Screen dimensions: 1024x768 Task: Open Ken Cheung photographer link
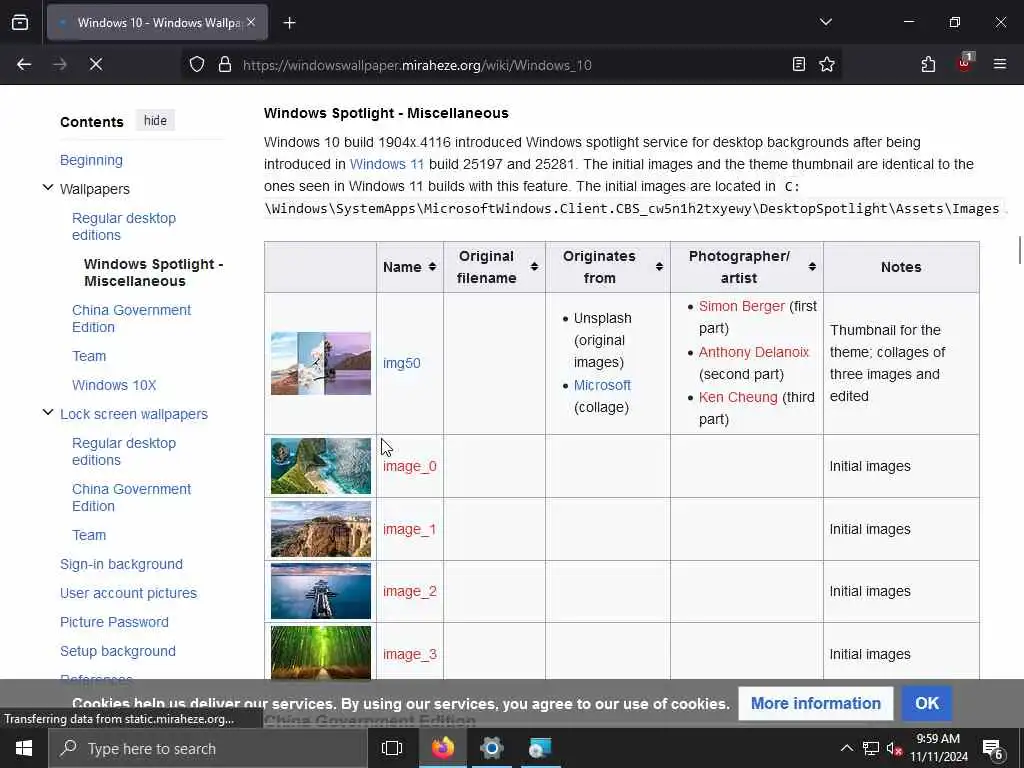click(x=738, y=397)
